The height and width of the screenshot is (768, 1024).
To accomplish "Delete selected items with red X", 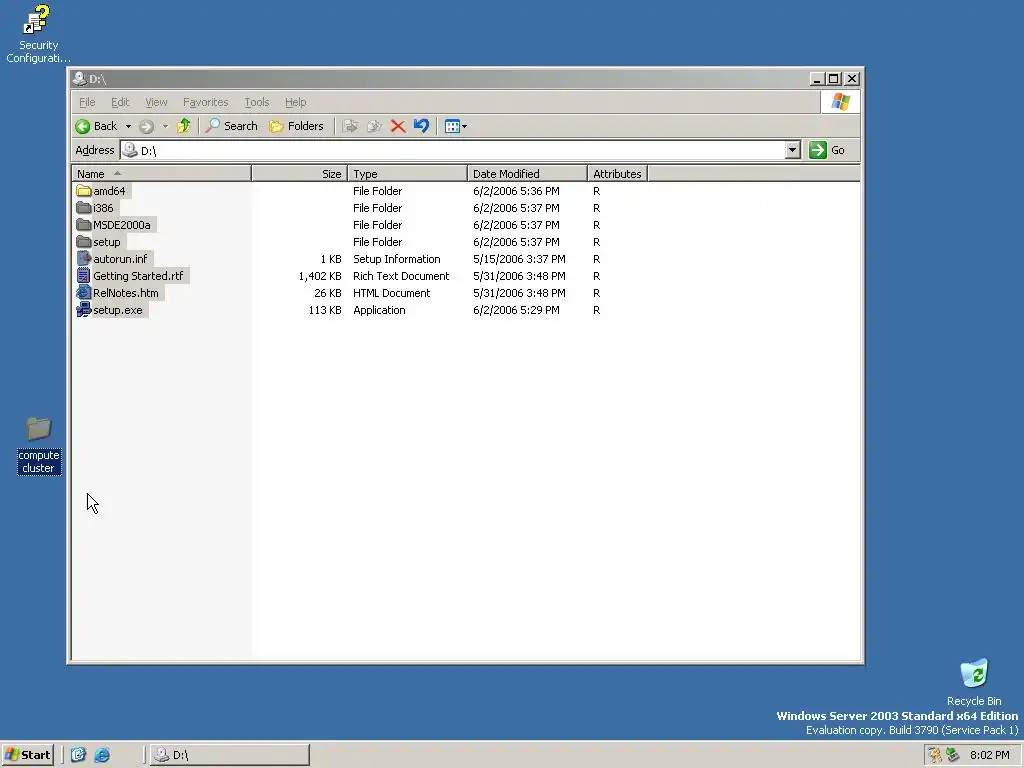I will 398,126.
